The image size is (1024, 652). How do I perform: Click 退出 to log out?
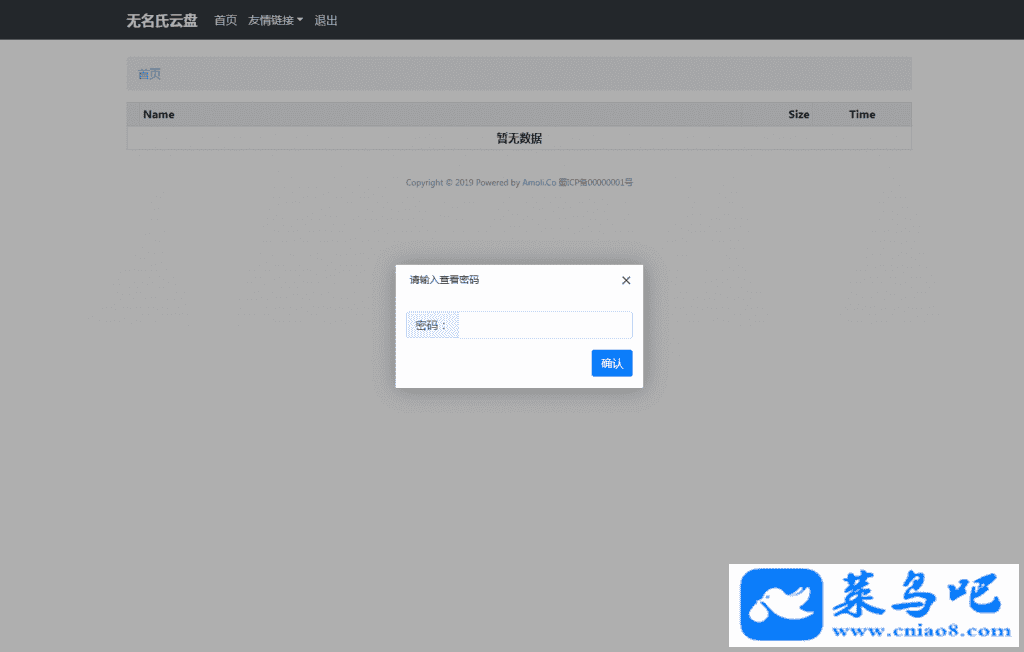click(326, 20)
